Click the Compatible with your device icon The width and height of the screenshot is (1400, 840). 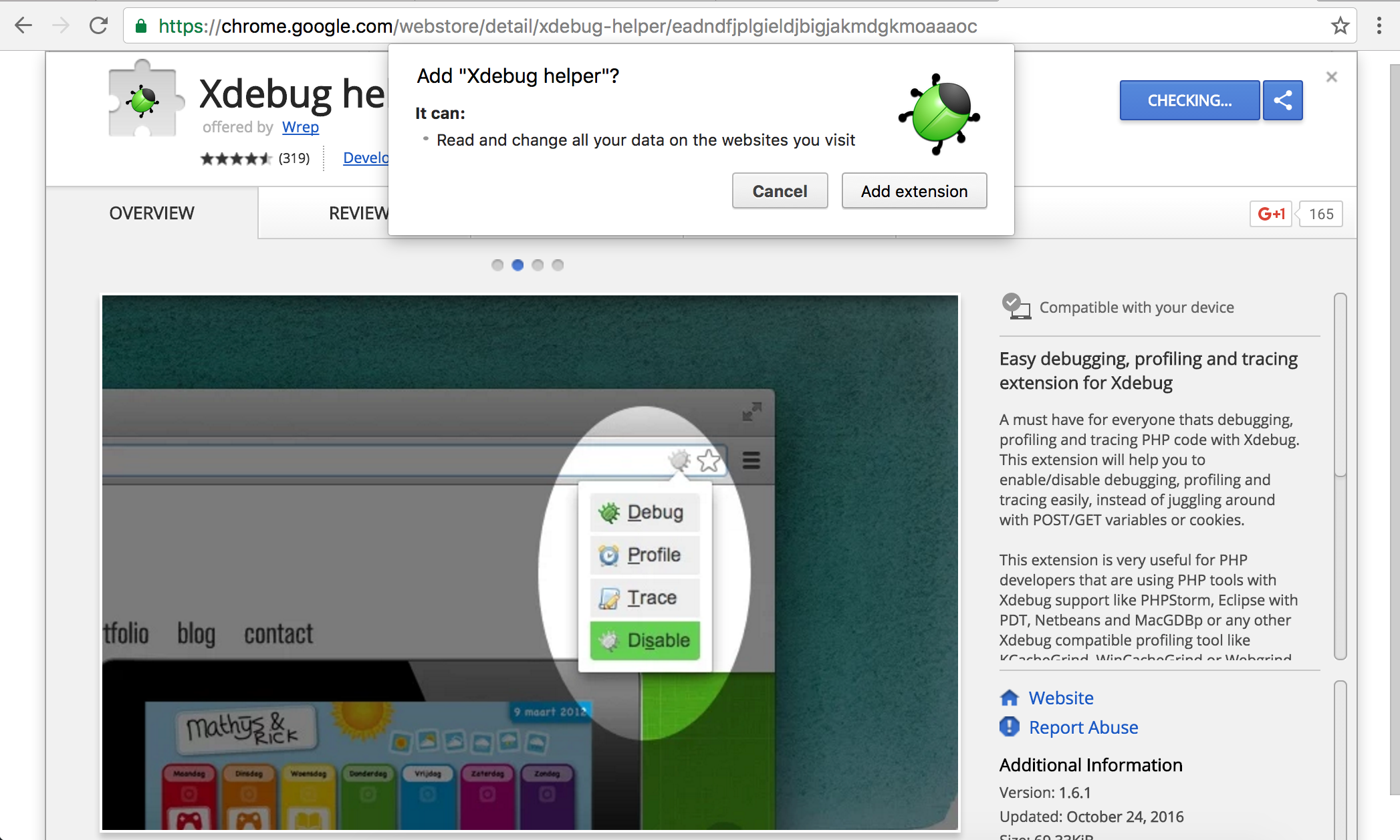coord(1016,307)
